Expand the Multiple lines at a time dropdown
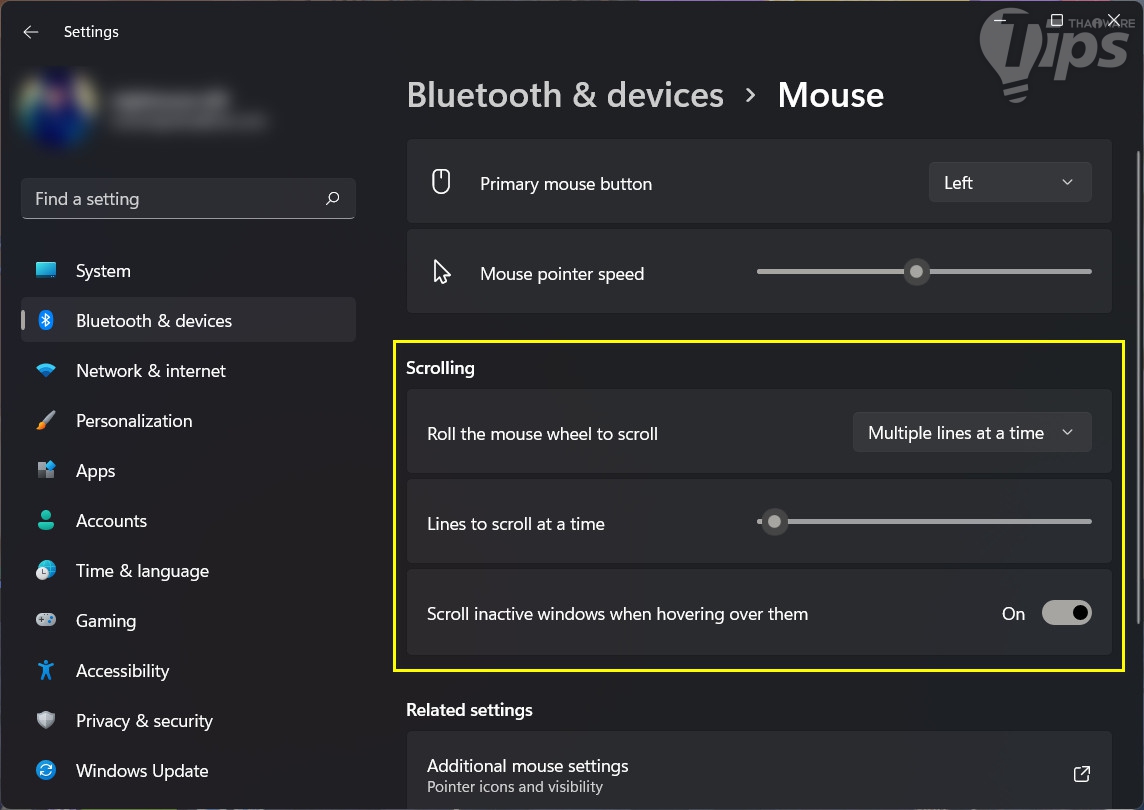 click(971, 433)
